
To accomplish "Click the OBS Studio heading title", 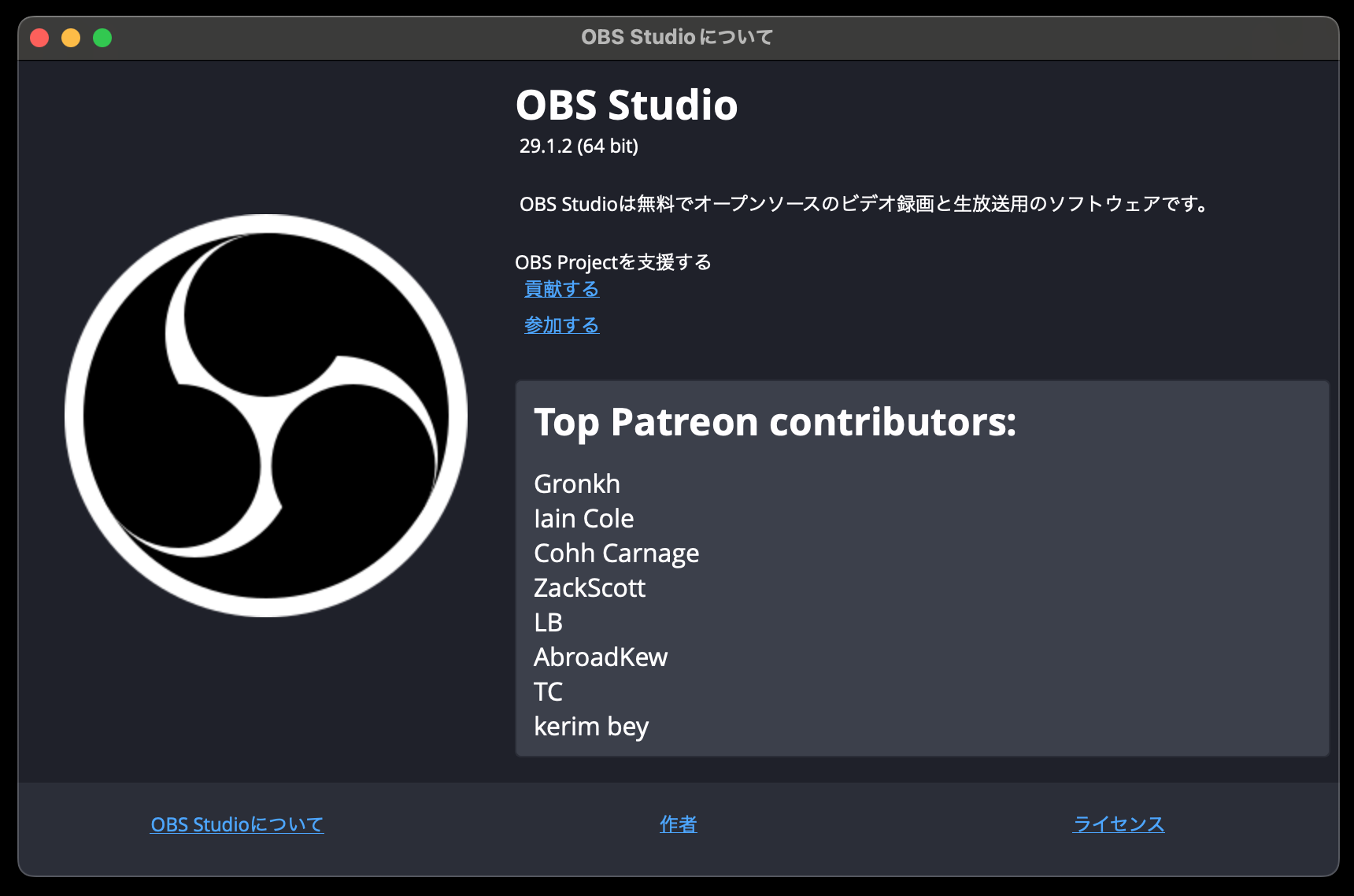I will click(x=627, y=106).
